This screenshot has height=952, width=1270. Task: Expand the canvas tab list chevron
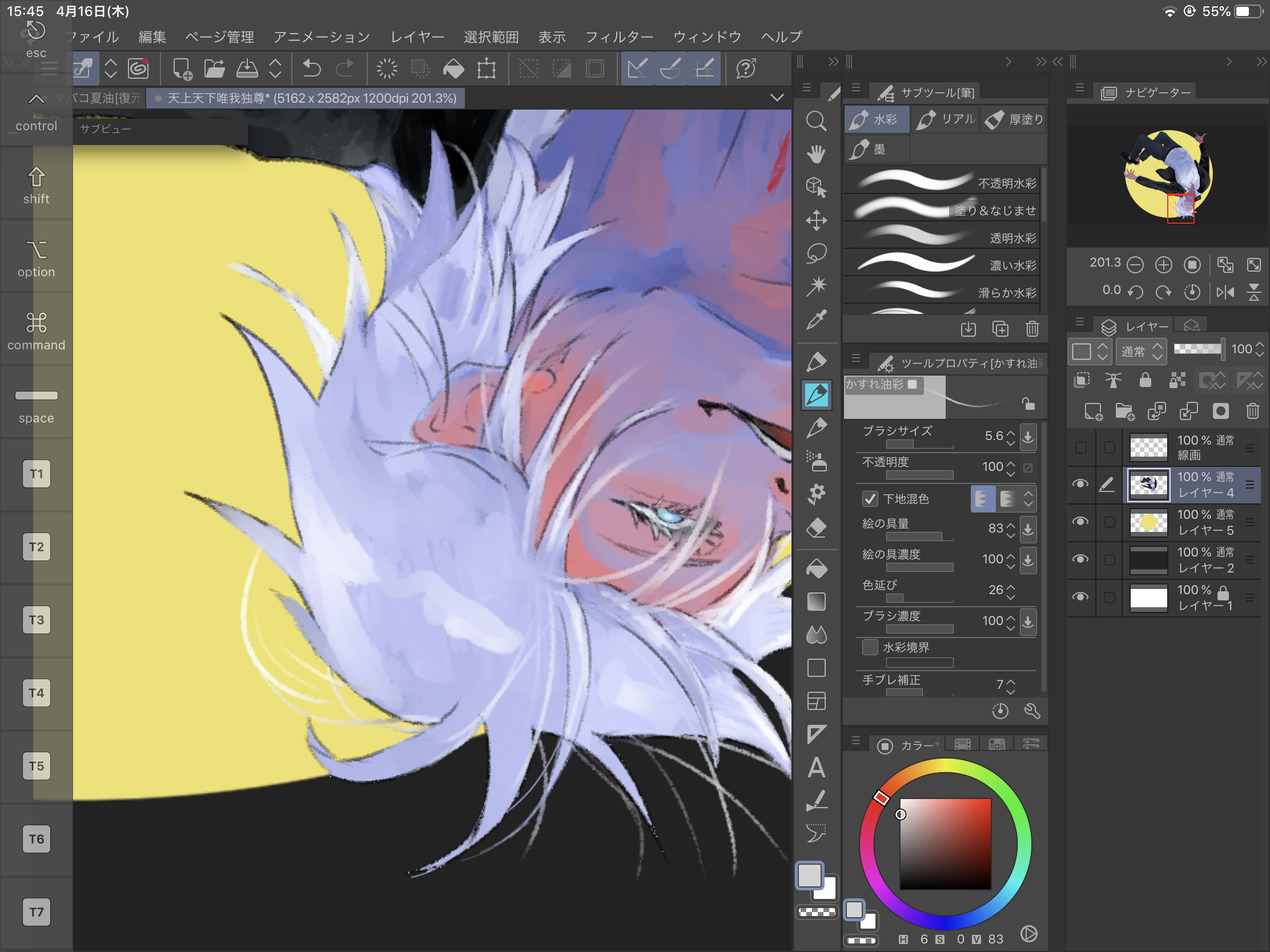776,98
